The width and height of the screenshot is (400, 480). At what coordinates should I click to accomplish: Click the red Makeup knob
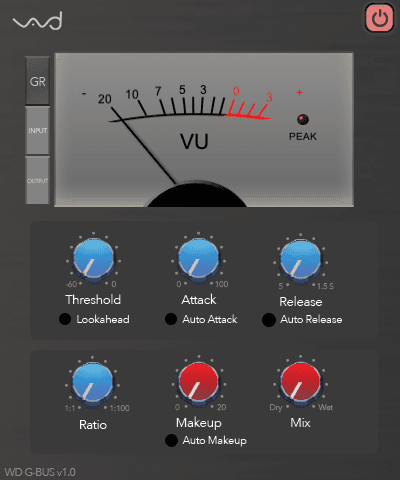pyautogui.click(x=199, y=382)
